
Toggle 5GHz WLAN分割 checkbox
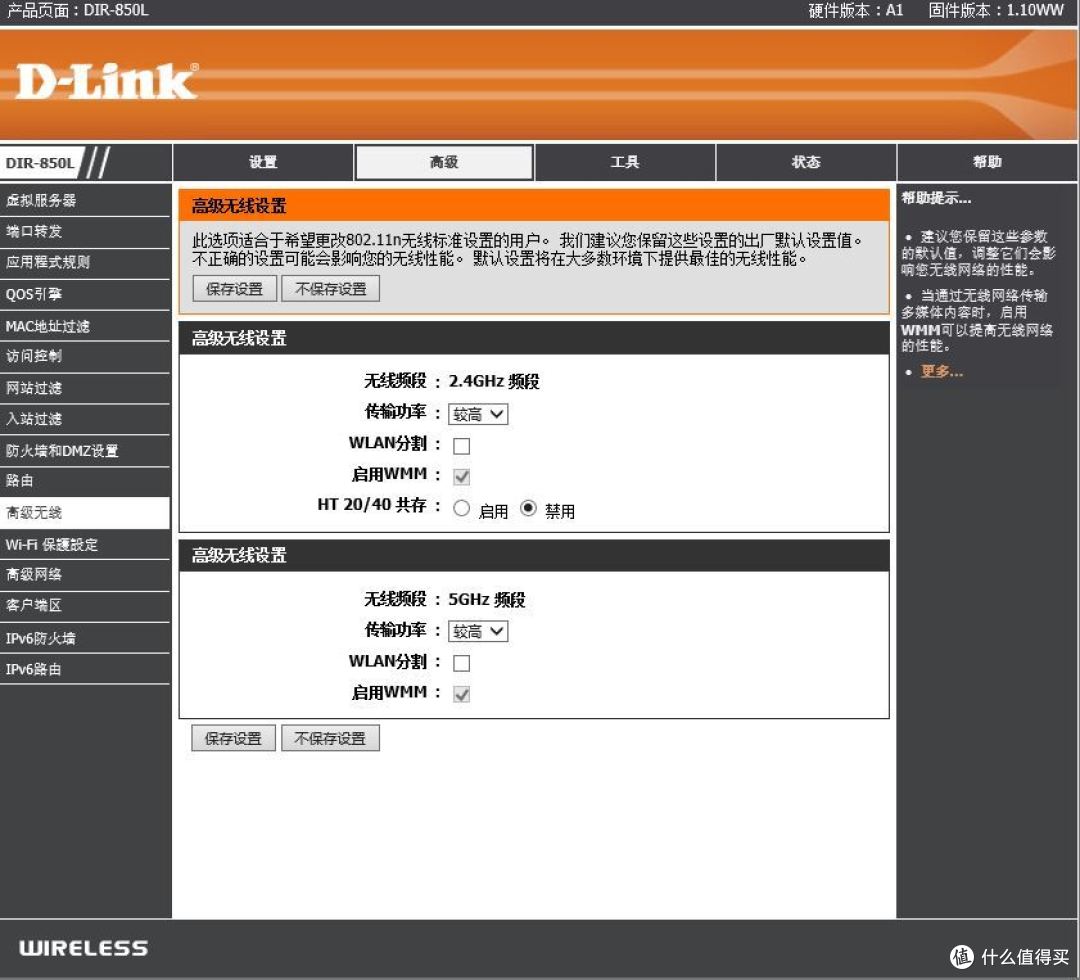coord(461,663)
